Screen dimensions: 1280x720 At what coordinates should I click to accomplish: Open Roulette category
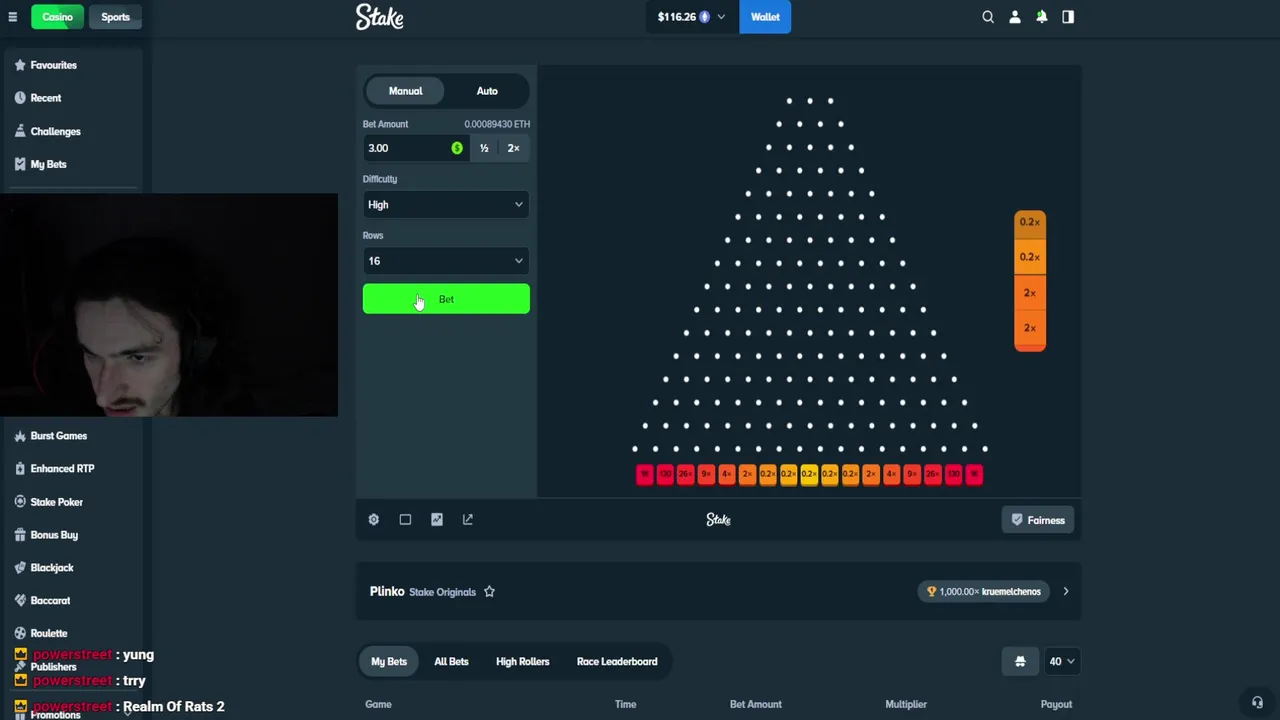coord(49,633)
